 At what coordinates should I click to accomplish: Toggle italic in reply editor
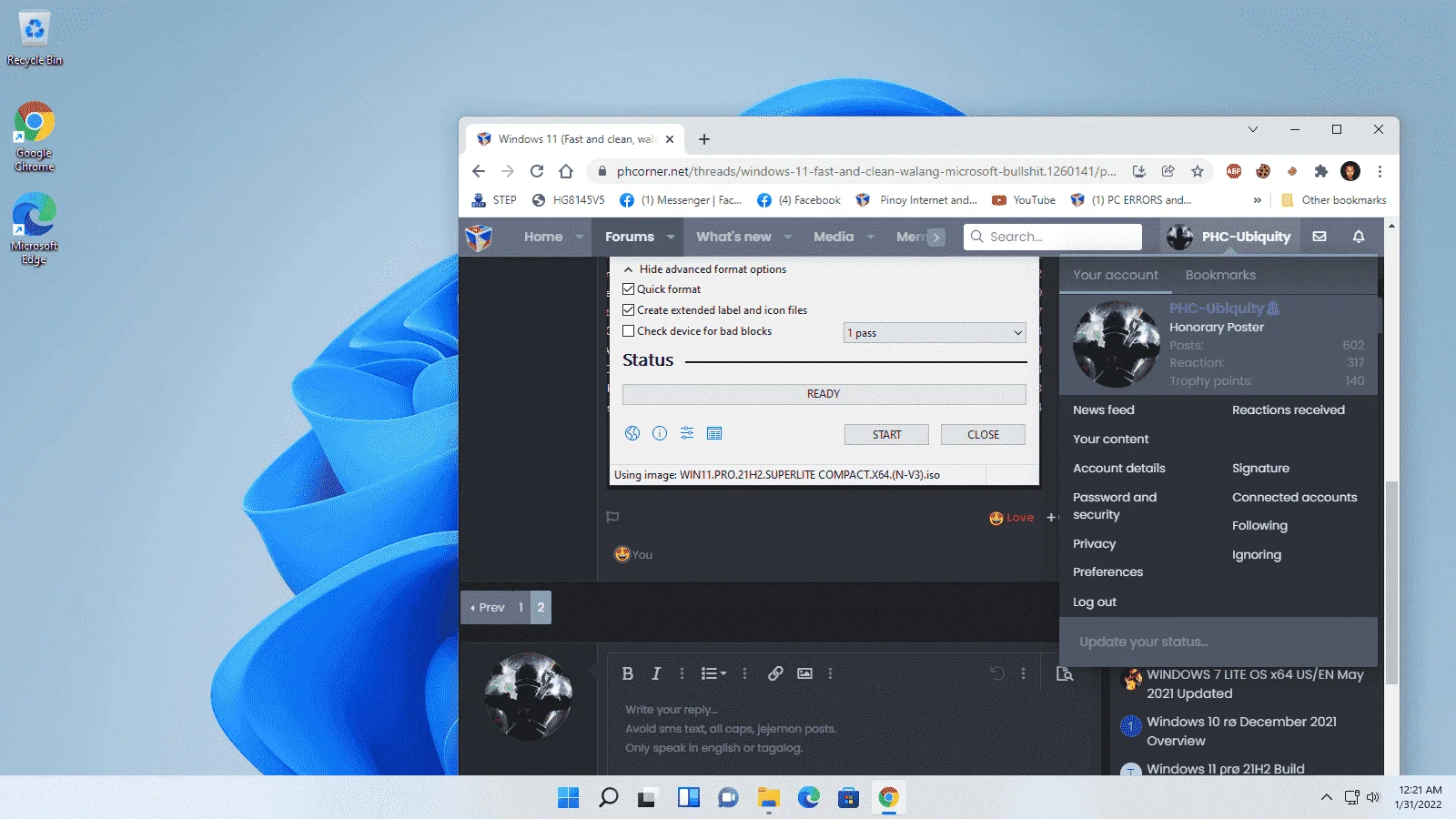[656, 673]
